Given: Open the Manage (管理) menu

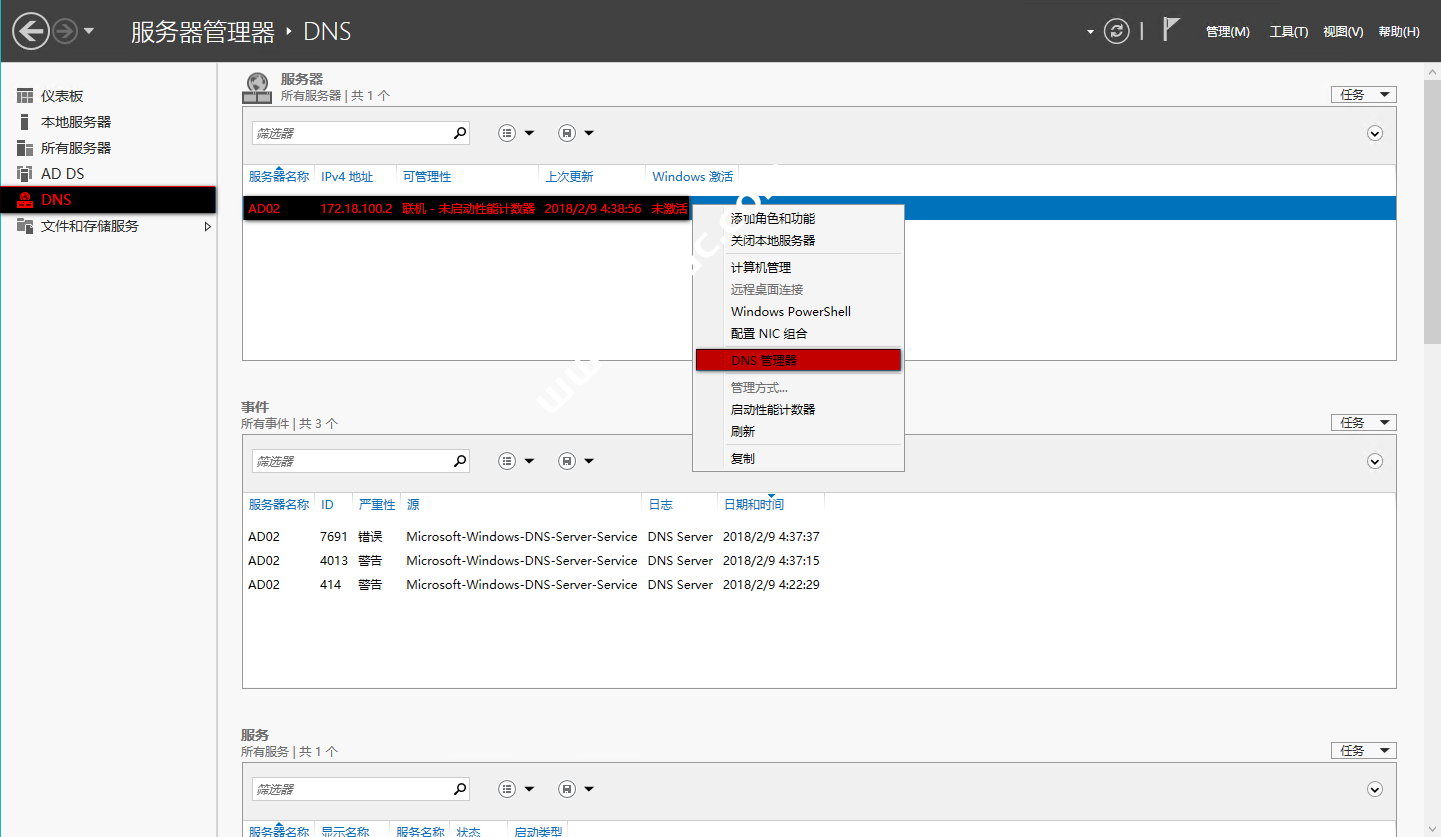Looking at the screenshot, I should pyautogui.click(x=1227, y=32).
